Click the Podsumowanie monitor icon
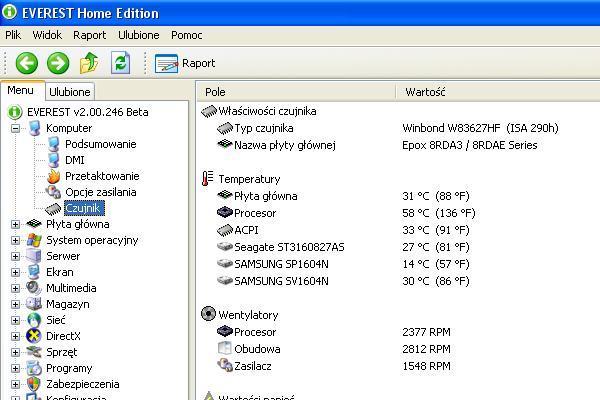This screenshot has width=600, height=400. [x=54, y=144]
